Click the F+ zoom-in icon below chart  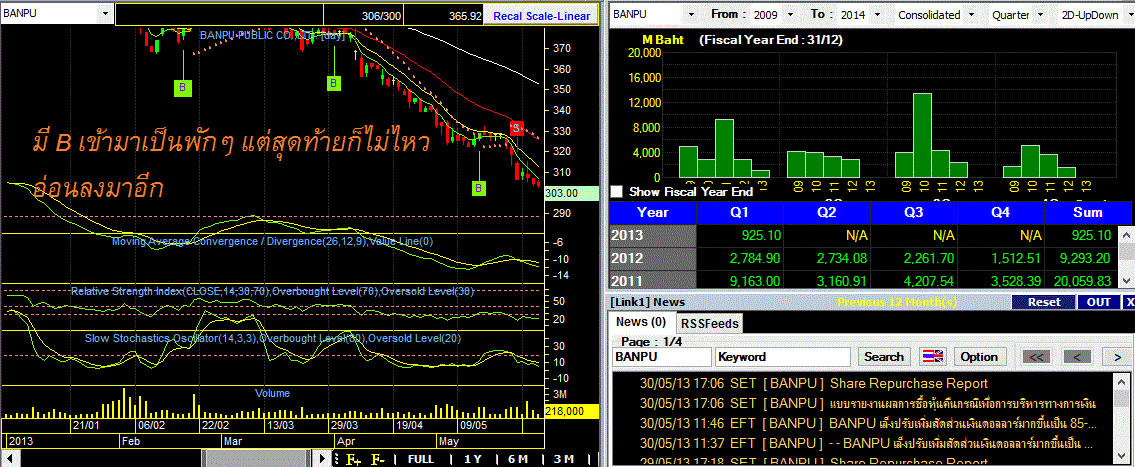click(353, 458)
